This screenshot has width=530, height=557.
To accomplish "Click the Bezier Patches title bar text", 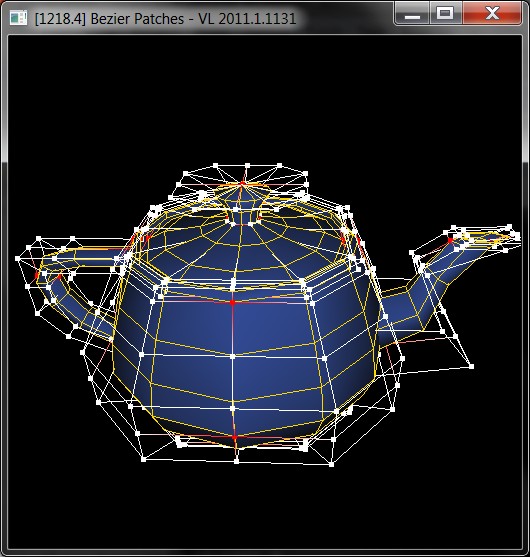I will coord(166,18).
